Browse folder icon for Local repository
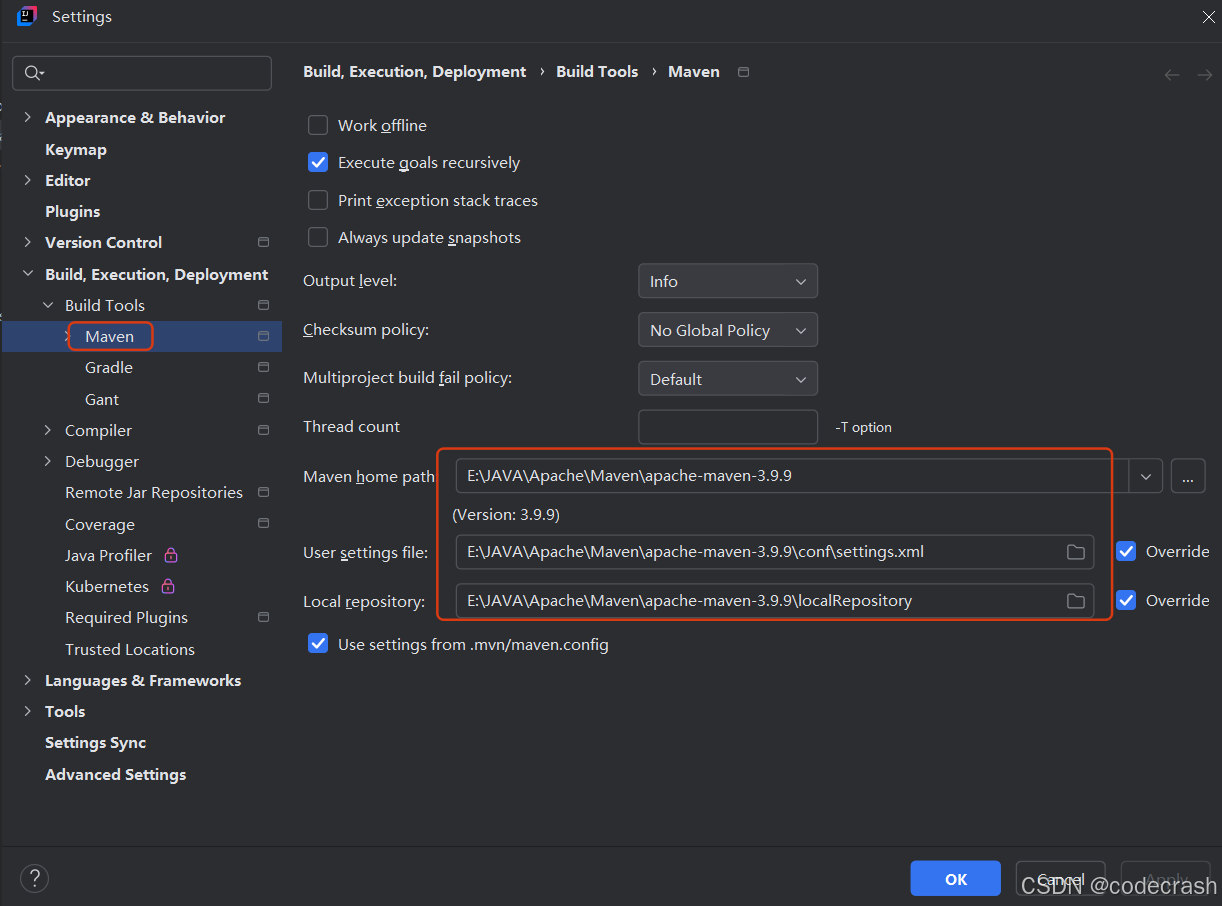1222x906 pixels. point(1075,601)
